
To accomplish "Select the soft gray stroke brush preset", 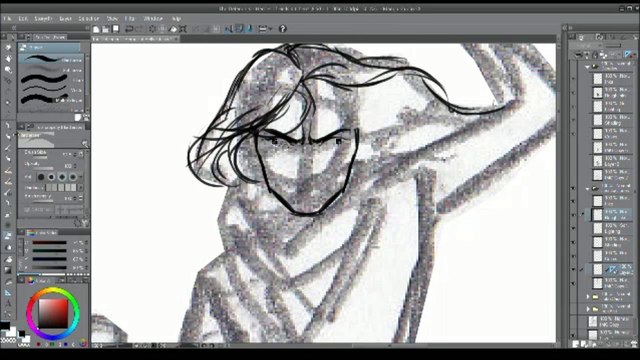I will click(51, 70).
